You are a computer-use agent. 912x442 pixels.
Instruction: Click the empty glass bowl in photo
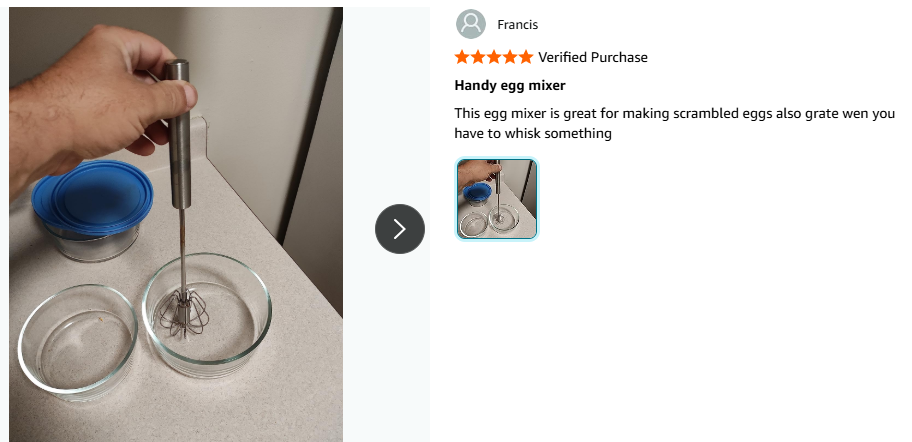(x=78, y=340)
